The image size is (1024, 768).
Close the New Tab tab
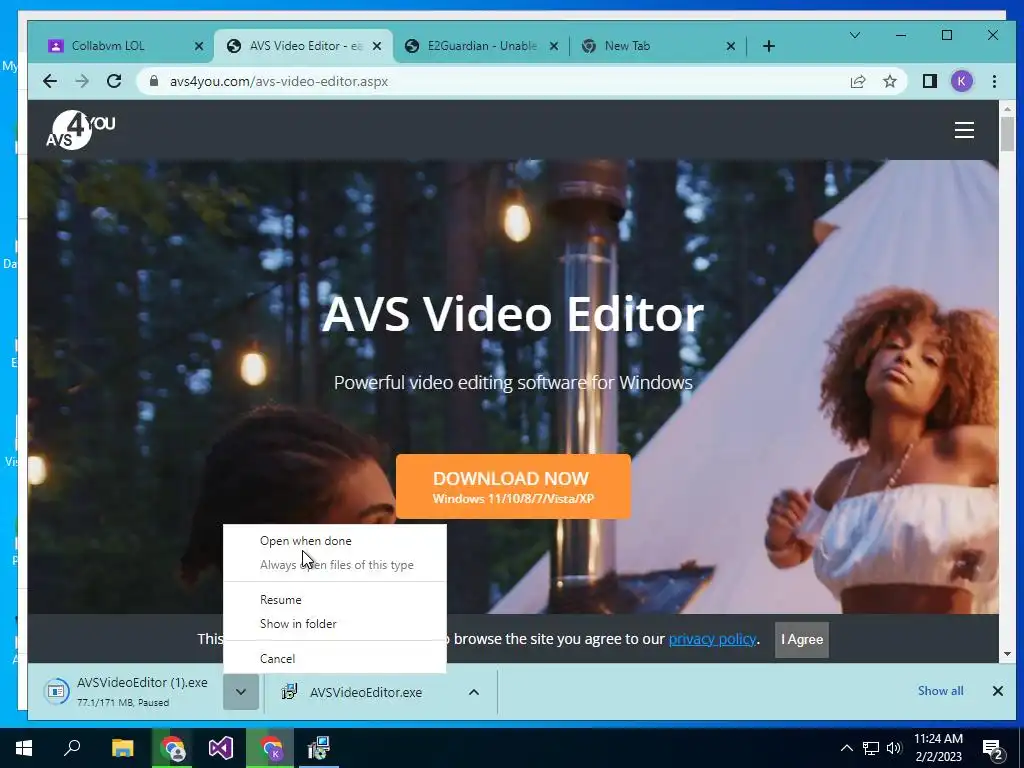pos(731,46)
